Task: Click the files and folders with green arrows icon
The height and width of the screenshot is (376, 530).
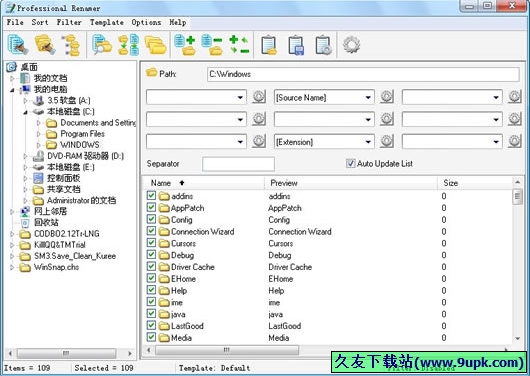Action: pyautogui.click(x=128, y=45)
